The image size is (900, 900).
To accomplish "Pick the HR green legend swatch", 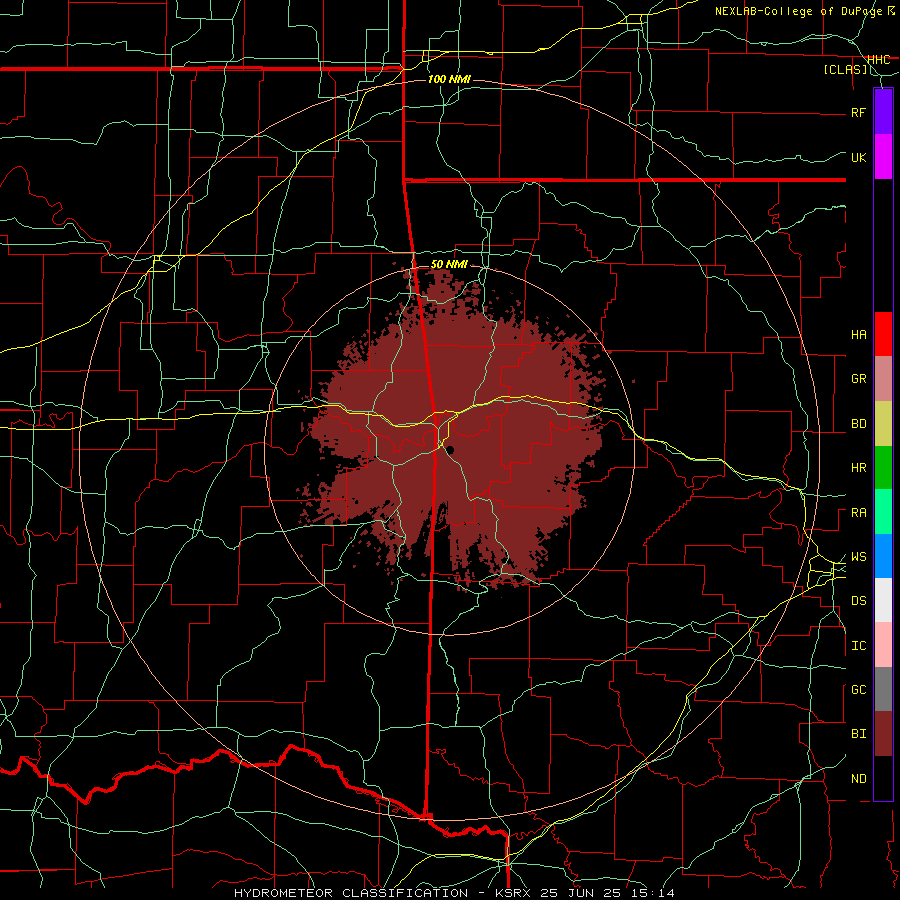I will pos(883,468).
